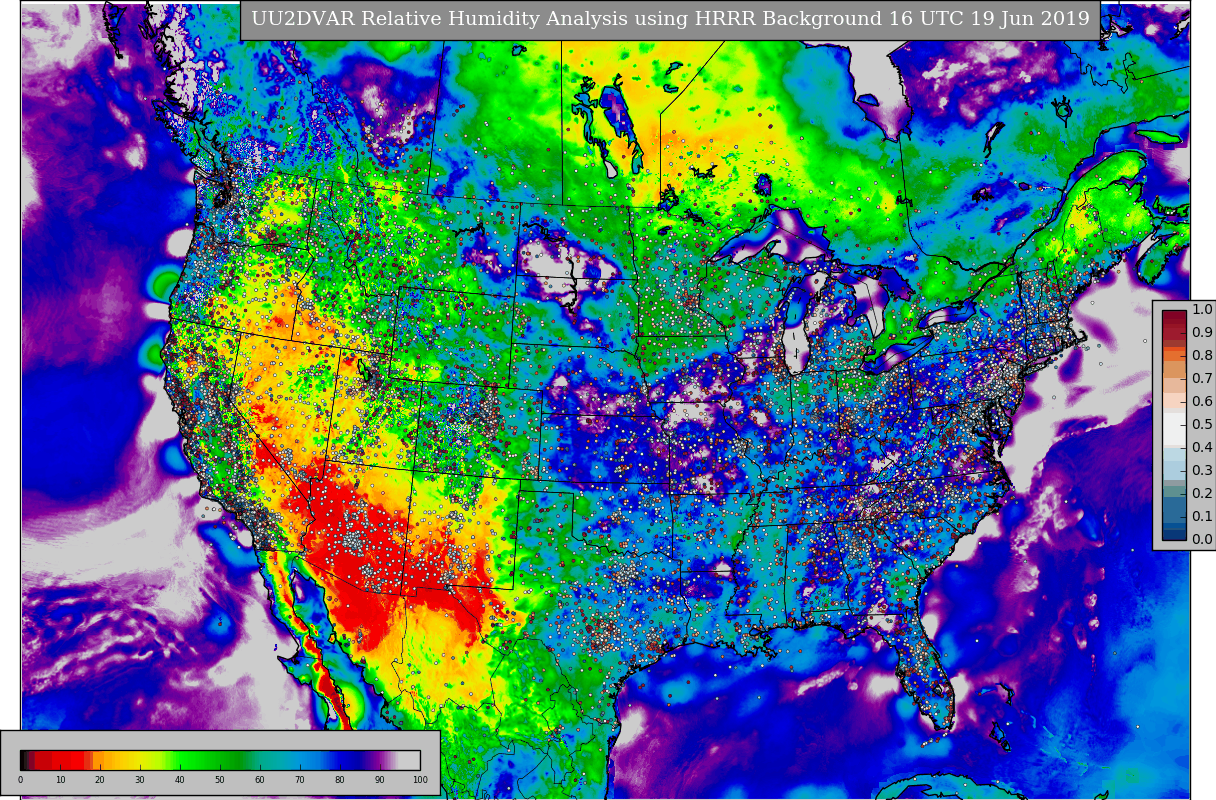Pick the yellow section above the 30 tick
1216x800 pixels.
pos(140,760)
